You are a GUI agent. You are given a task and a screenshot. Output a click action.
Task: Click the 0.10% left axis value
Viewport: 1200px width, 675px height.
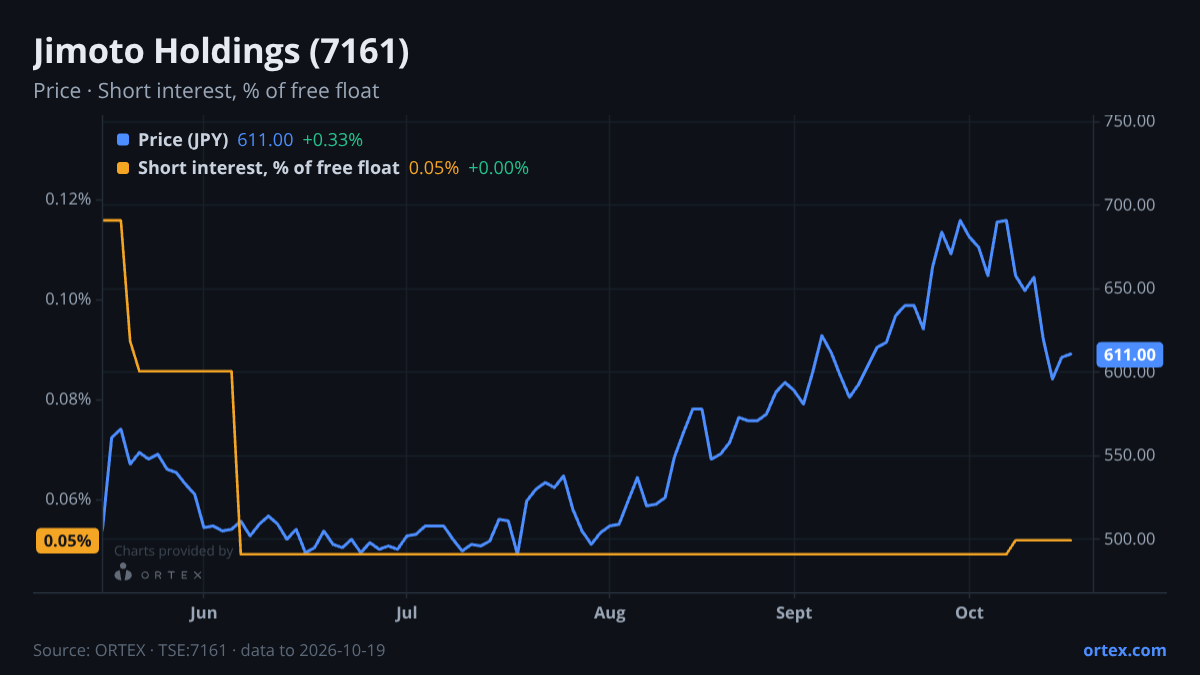68,299
